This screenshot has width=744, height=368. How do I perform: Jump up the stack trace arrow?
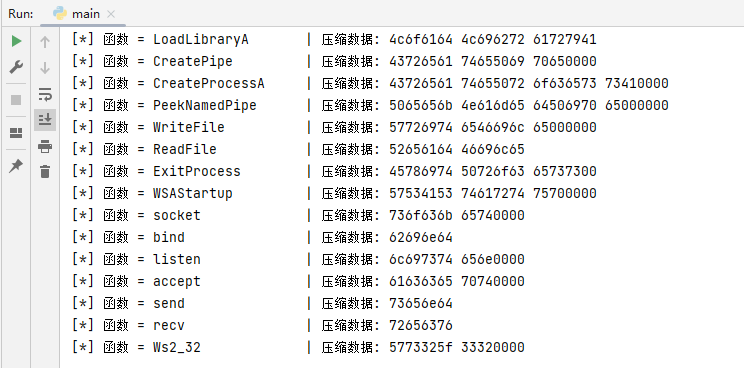(x=45, y=42)
